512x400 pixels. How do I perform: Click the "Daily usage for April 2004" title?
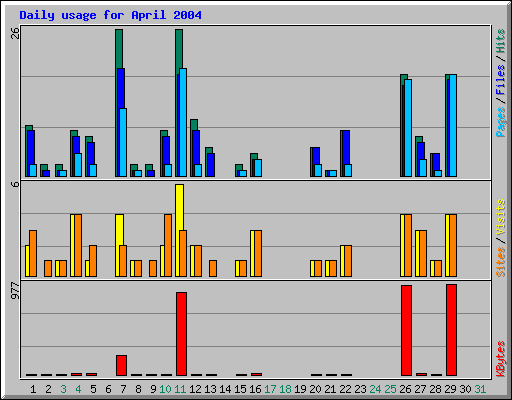coord(110,15)
